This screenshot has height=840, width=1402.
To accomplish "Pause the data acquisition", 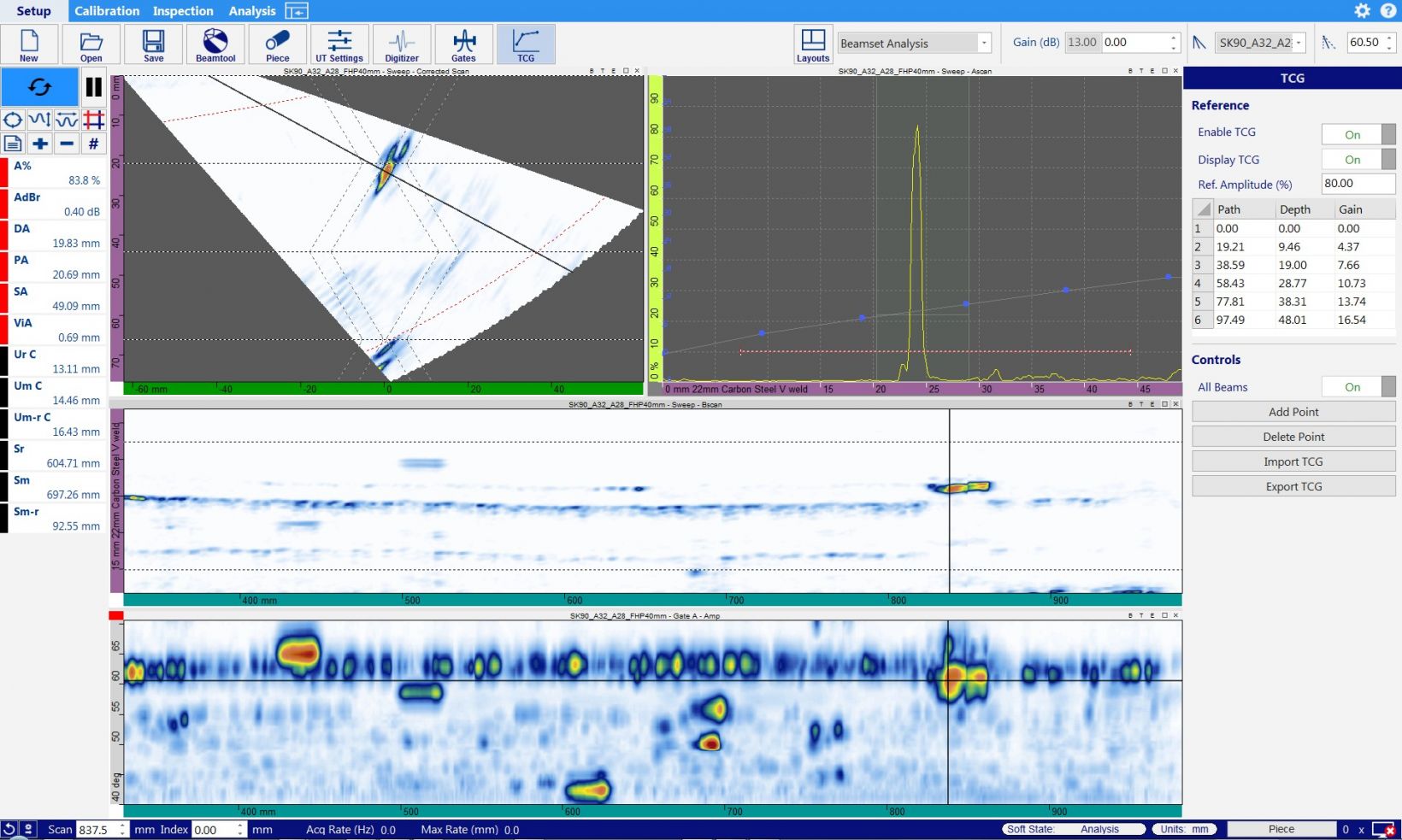I will [x=93, y=86].
